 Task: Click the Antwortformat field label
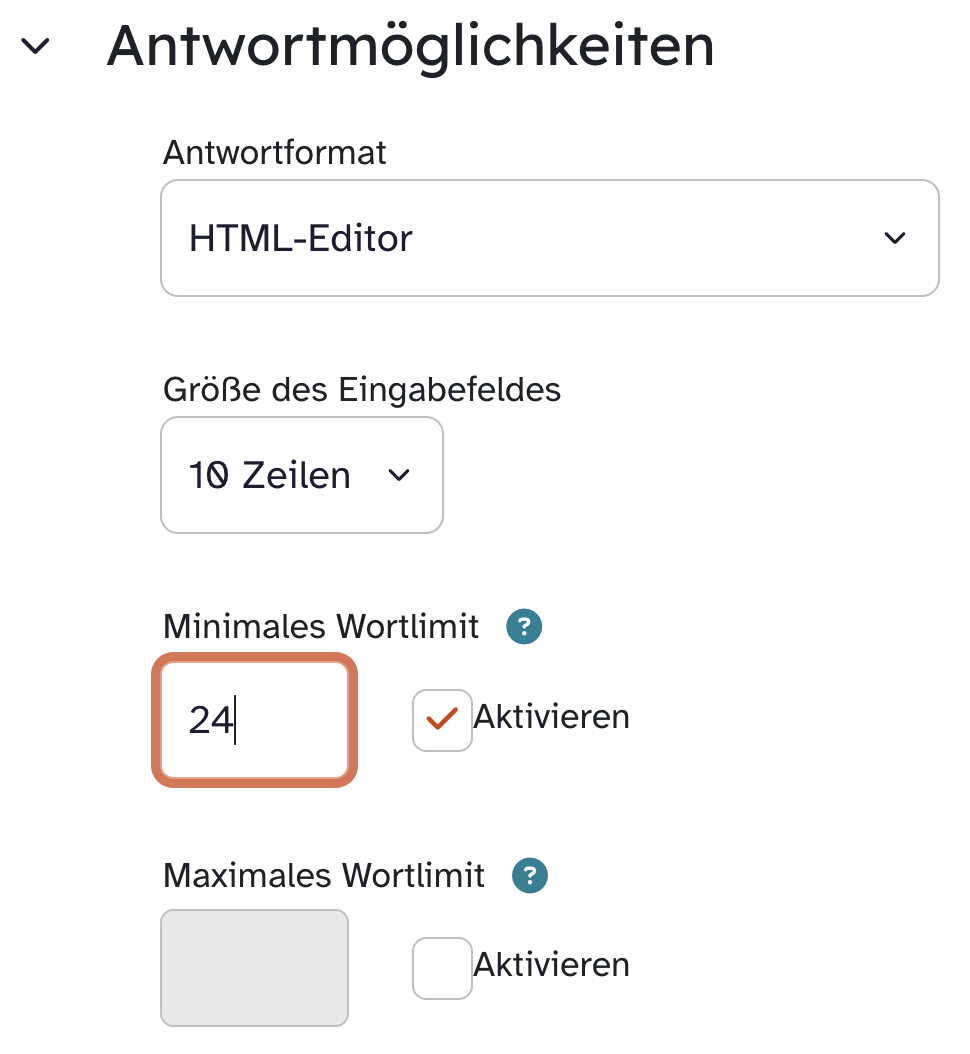point(274,153)
